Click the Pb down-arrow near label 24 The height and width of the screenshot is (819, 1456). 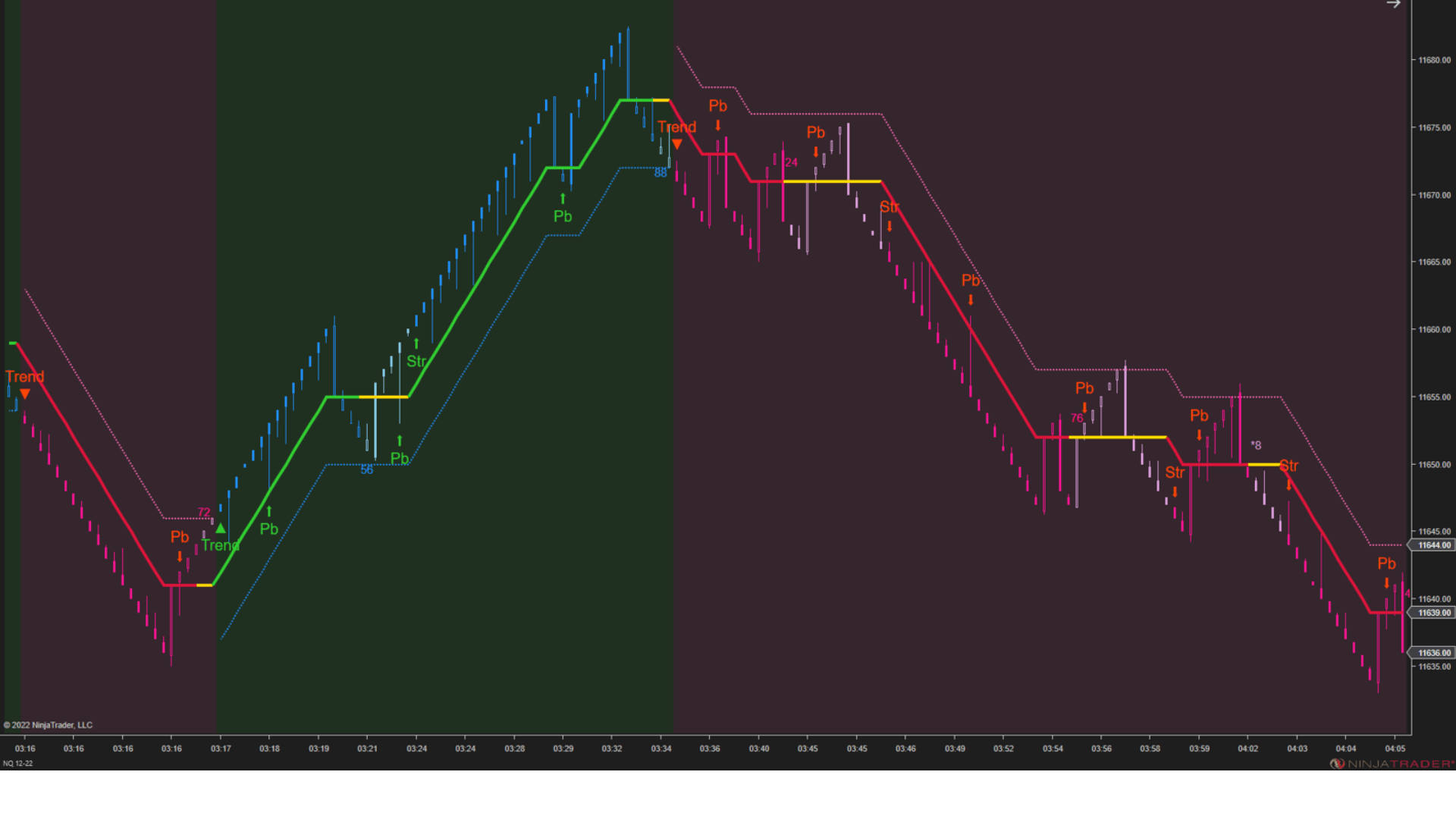pos(816,152)
